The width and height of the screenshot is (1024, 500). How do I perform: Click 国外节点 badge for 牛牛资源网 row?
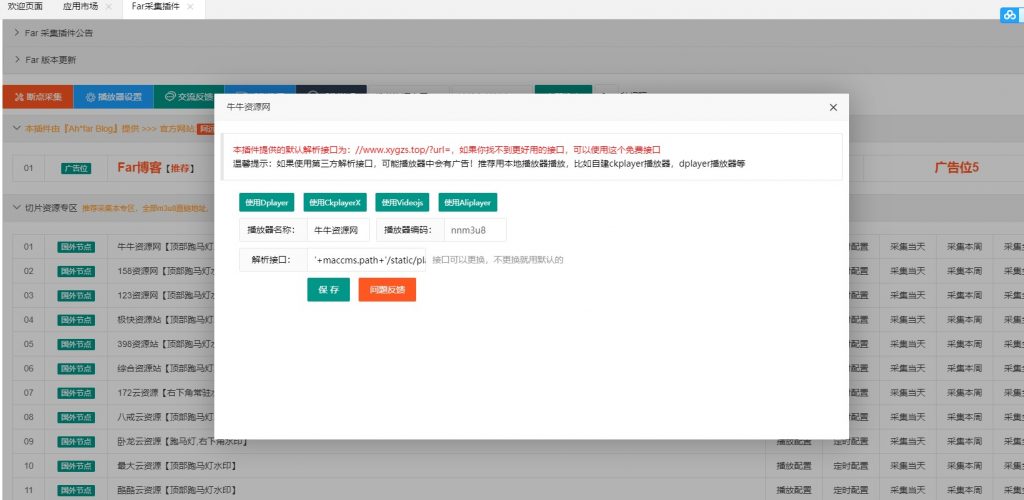[76, 247]
